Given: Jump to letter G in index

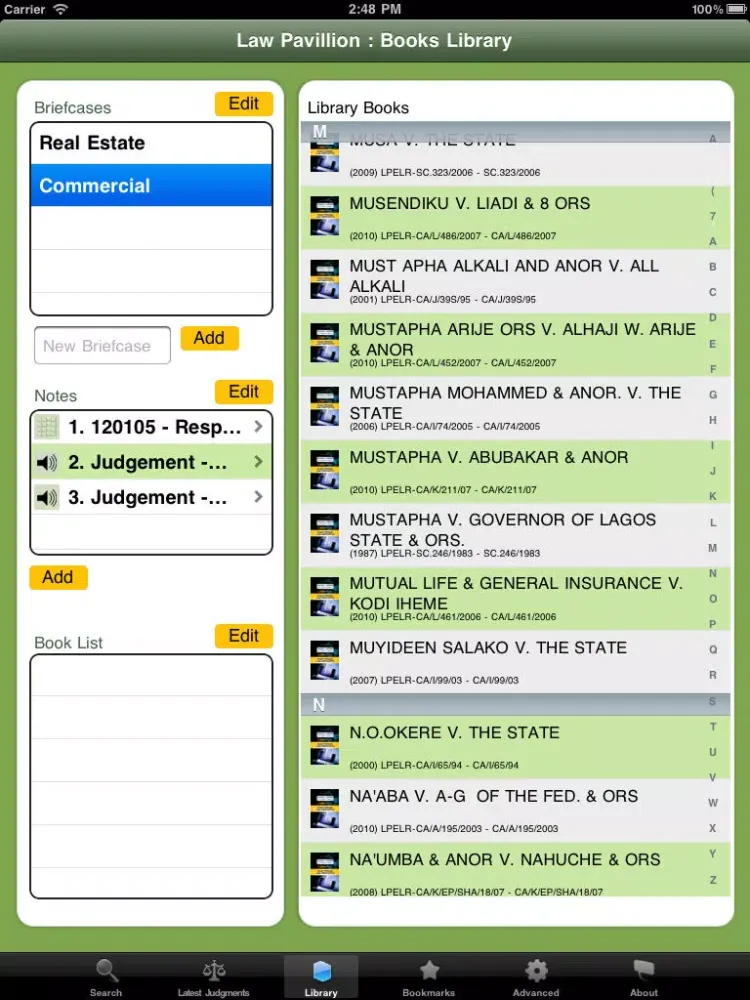Looking at the screenshot, I should [712, 394].
